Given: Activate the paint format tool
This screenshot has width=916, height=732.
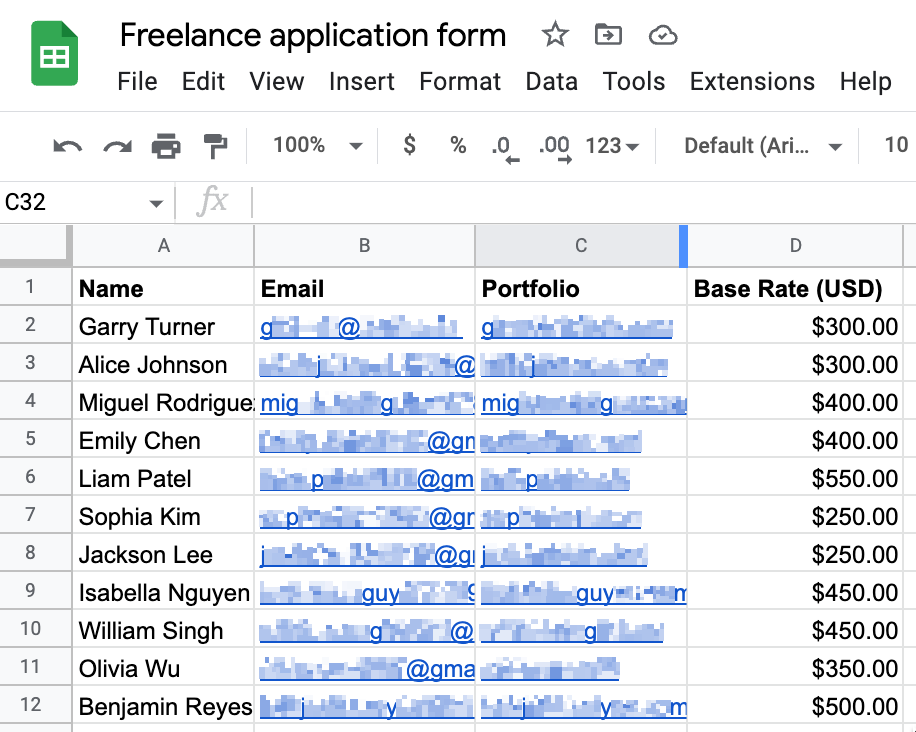Looking at the screenshot, I should [215, 147].
